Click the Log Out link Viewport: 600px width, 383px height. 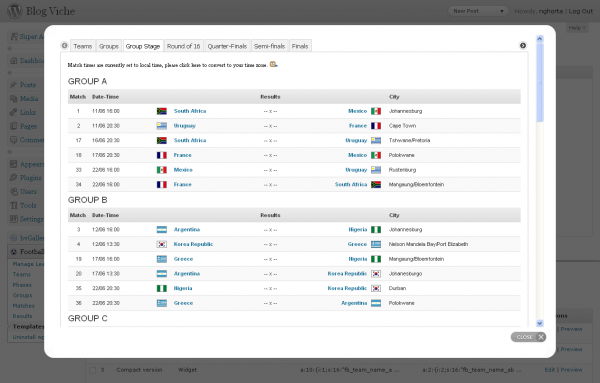(580, 11)
